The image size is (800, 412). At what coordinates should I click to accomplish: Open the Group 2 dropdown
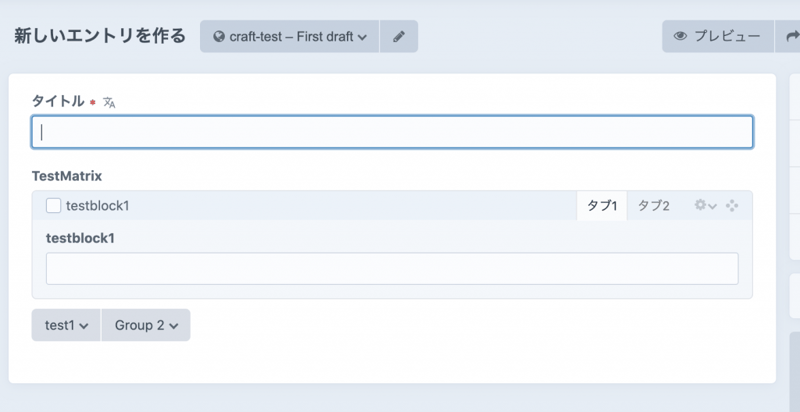tap(146, 325)
